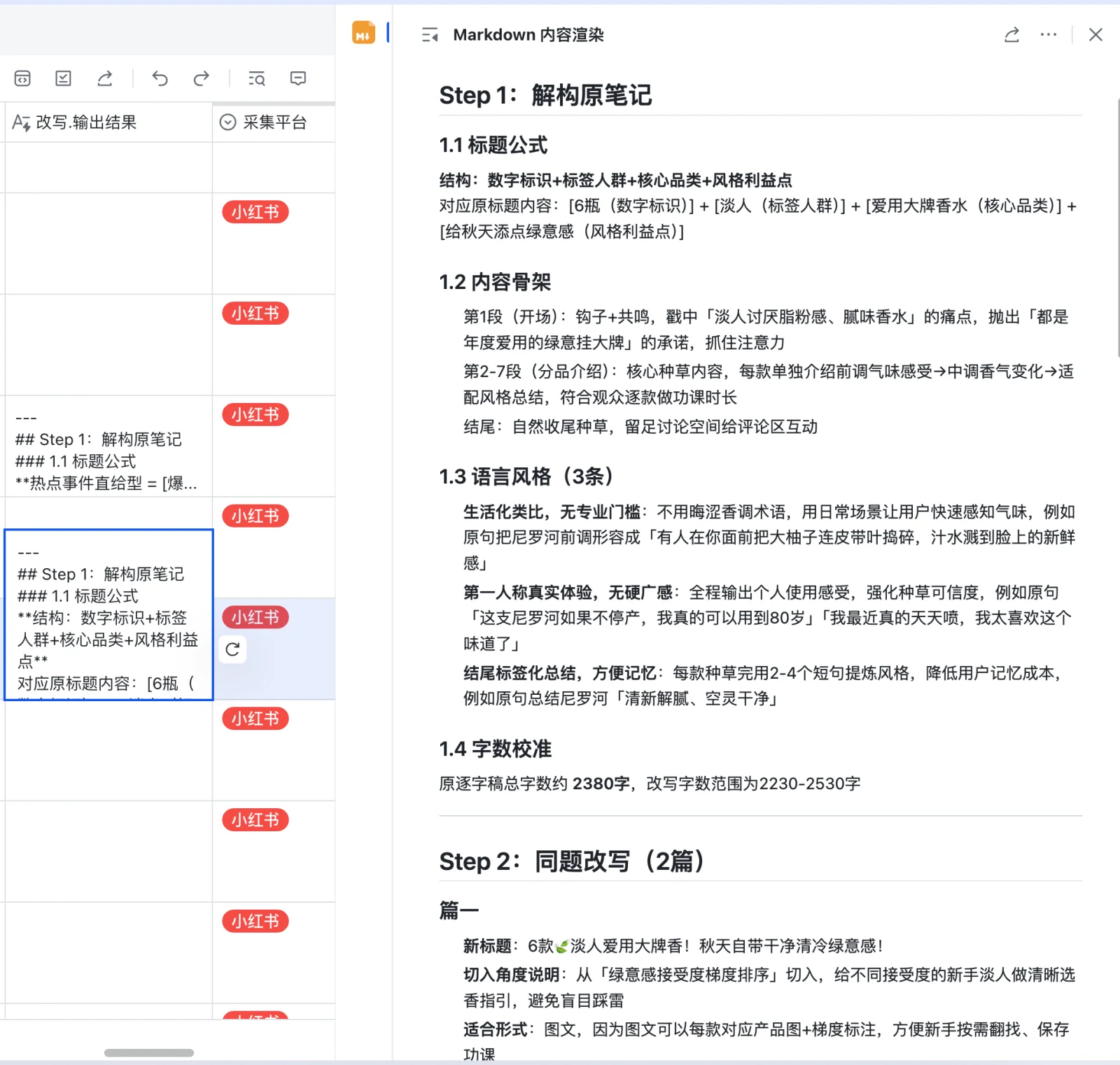Click the bold 结尾标签化总结，方便记忆 text
Screen dimensions: 1120x1065
click(560, 673)
